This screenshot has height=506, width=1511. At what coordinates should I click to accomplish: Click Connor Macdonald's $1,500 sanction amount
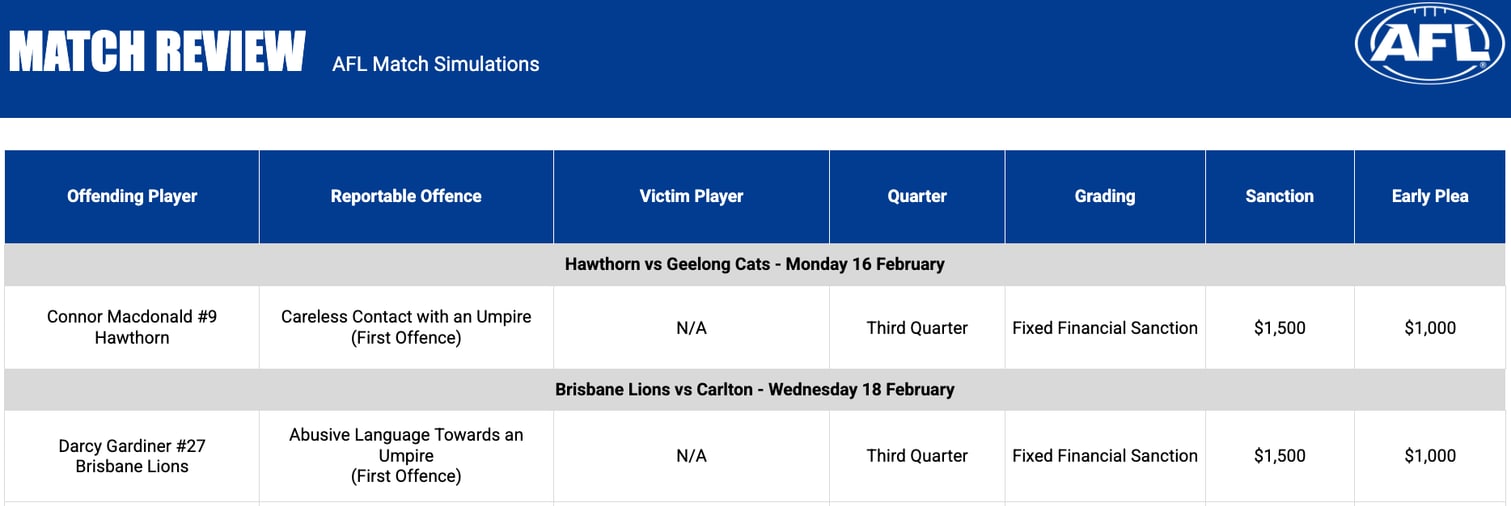pos(1279,328)
